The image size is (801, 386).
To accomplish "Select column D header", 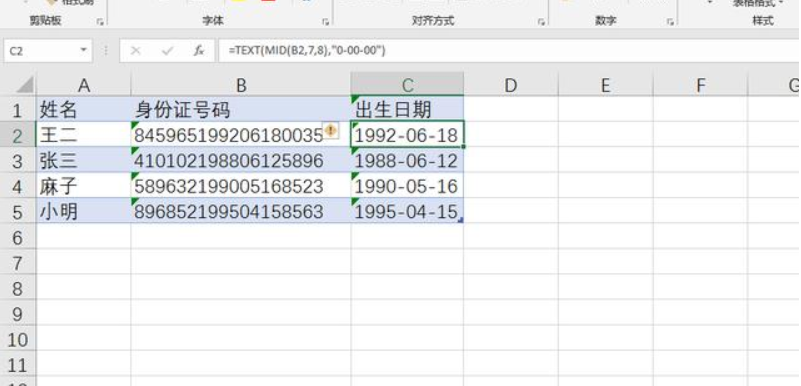I will (x=511, y=85).
